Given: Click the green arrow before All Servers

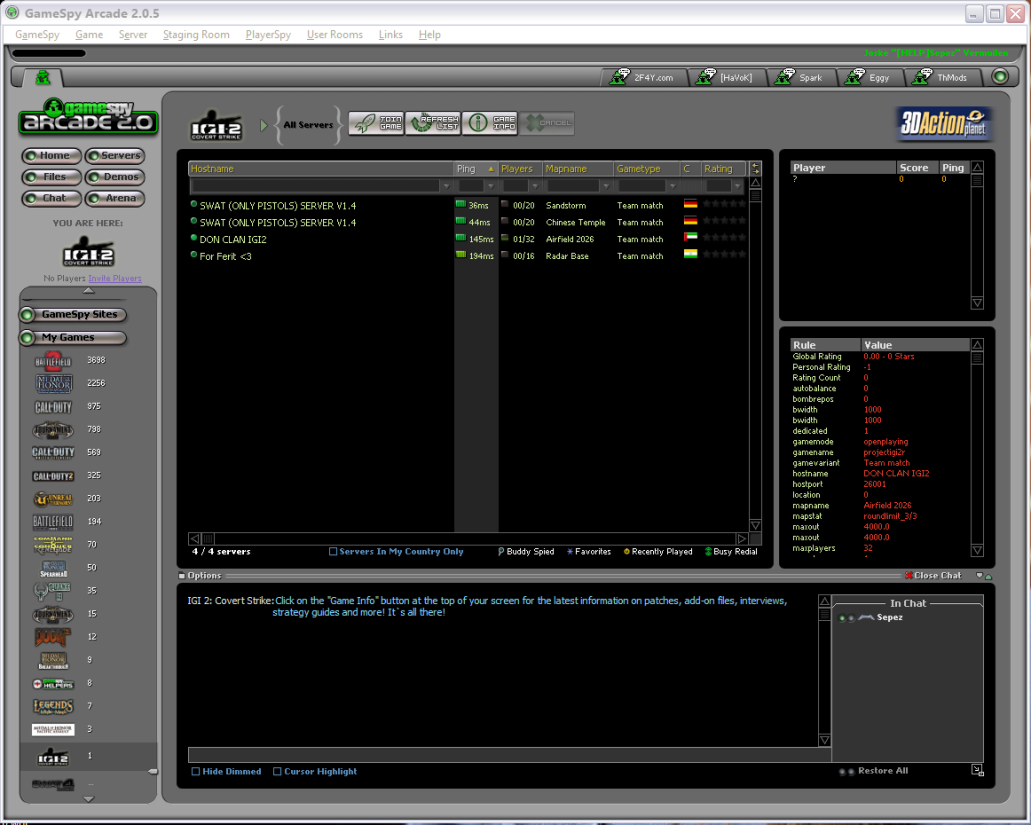Looking at the screenshot, I should 264,125.
